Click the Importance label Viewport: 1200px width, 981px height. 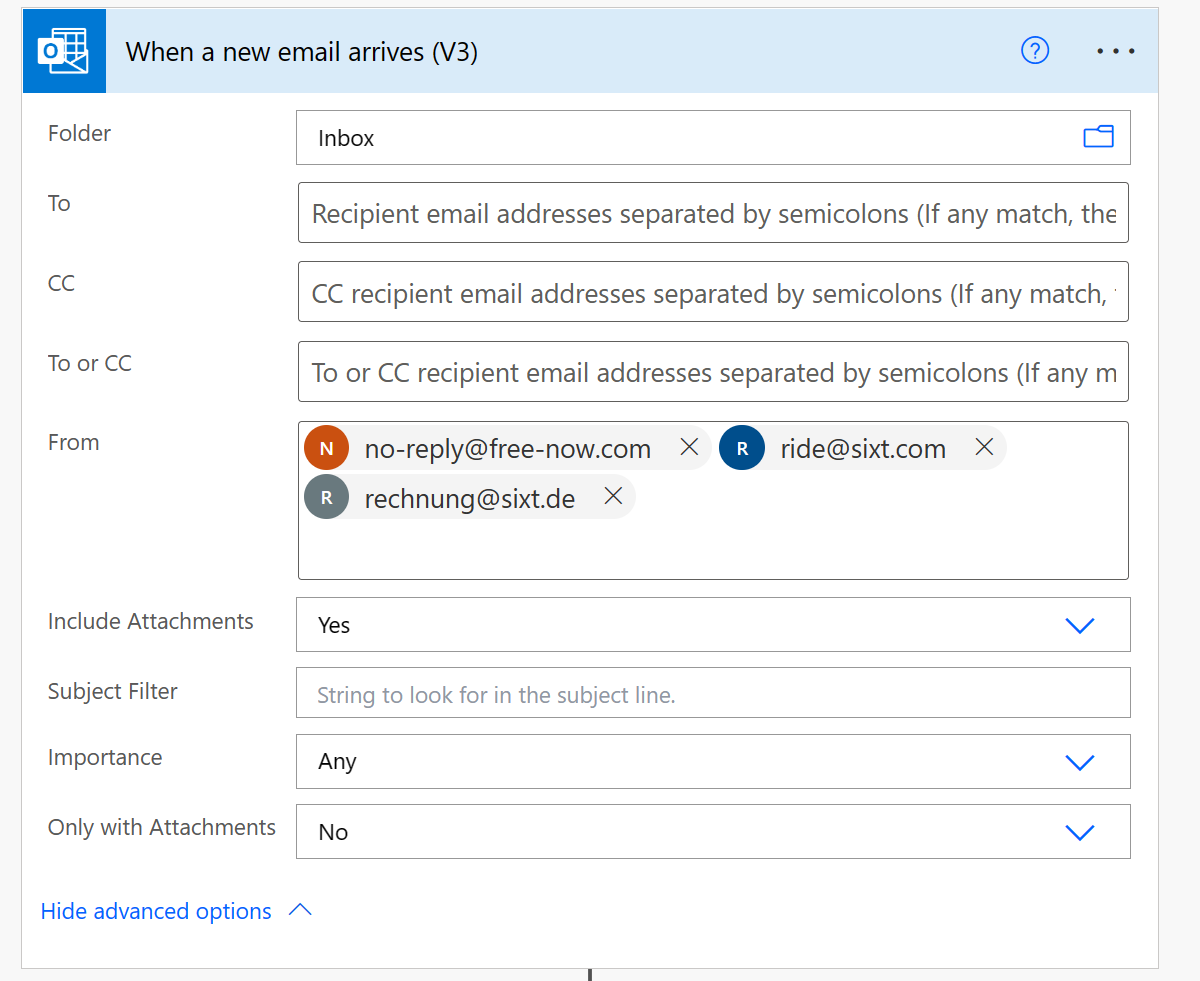point(105,757)
